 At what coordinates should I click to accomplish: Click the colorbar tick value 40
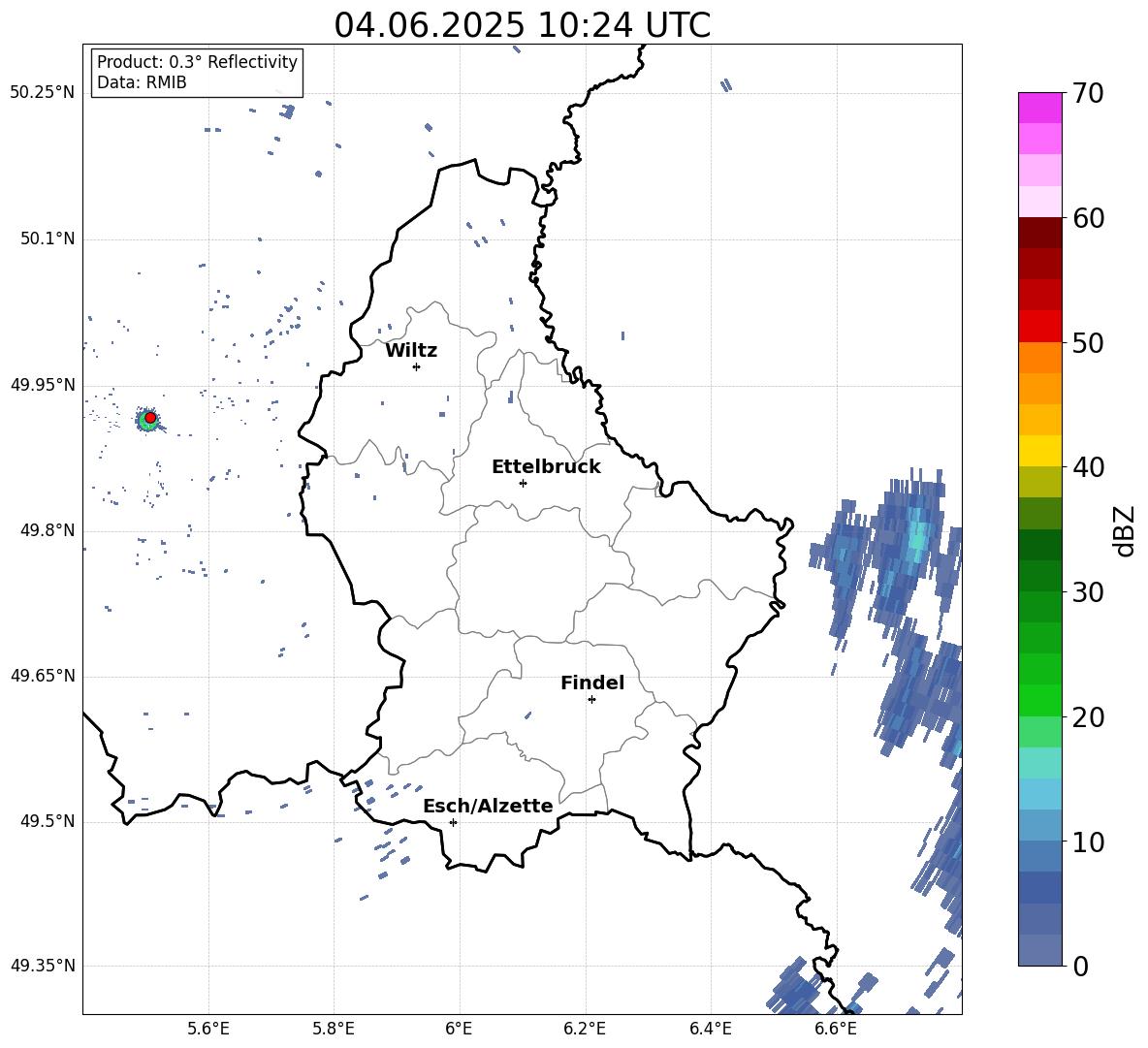(1088, 467)
